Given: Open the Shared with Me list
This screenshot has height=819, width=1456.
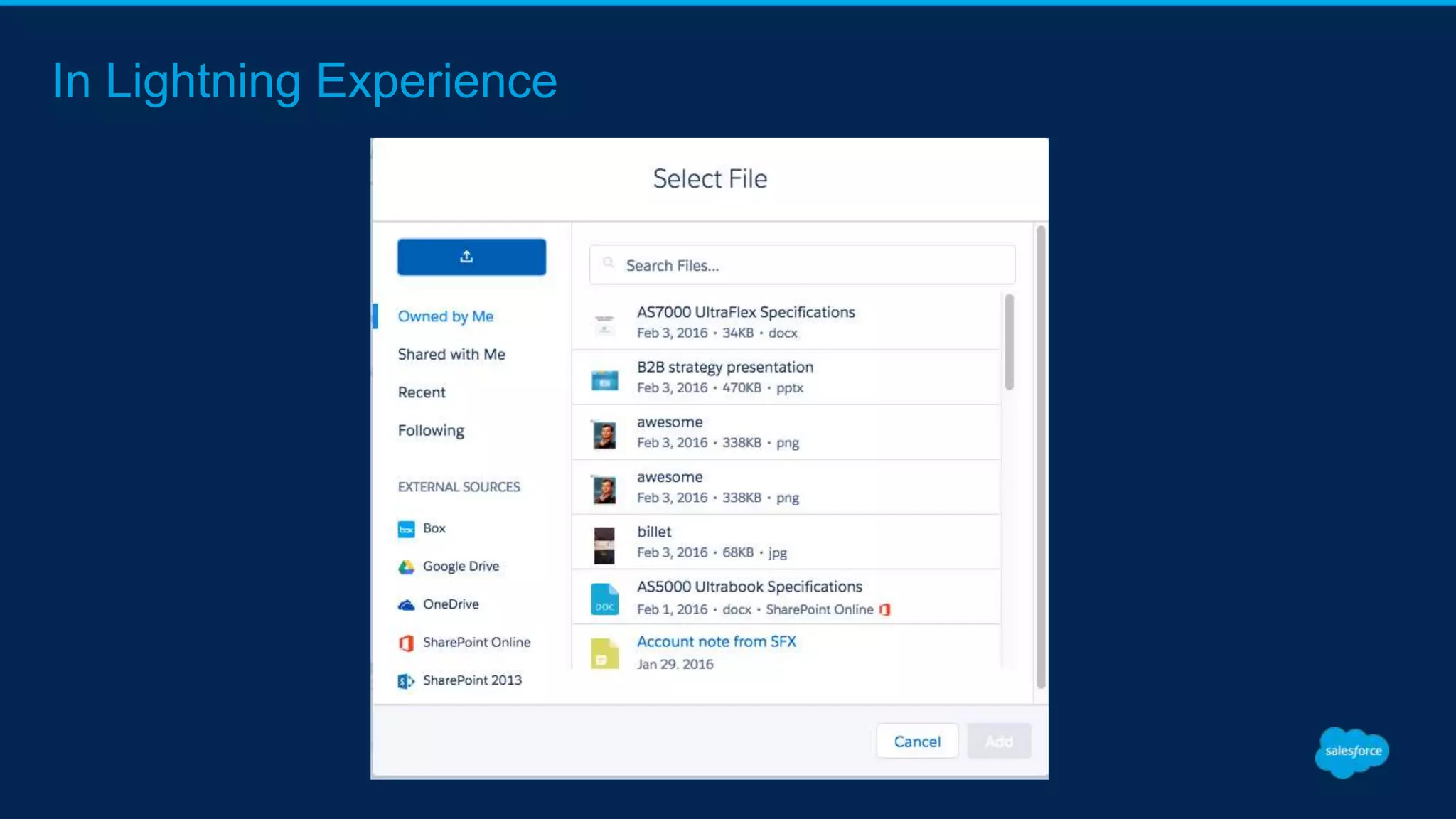Looking at the screenshot, I should pos(451,354).
